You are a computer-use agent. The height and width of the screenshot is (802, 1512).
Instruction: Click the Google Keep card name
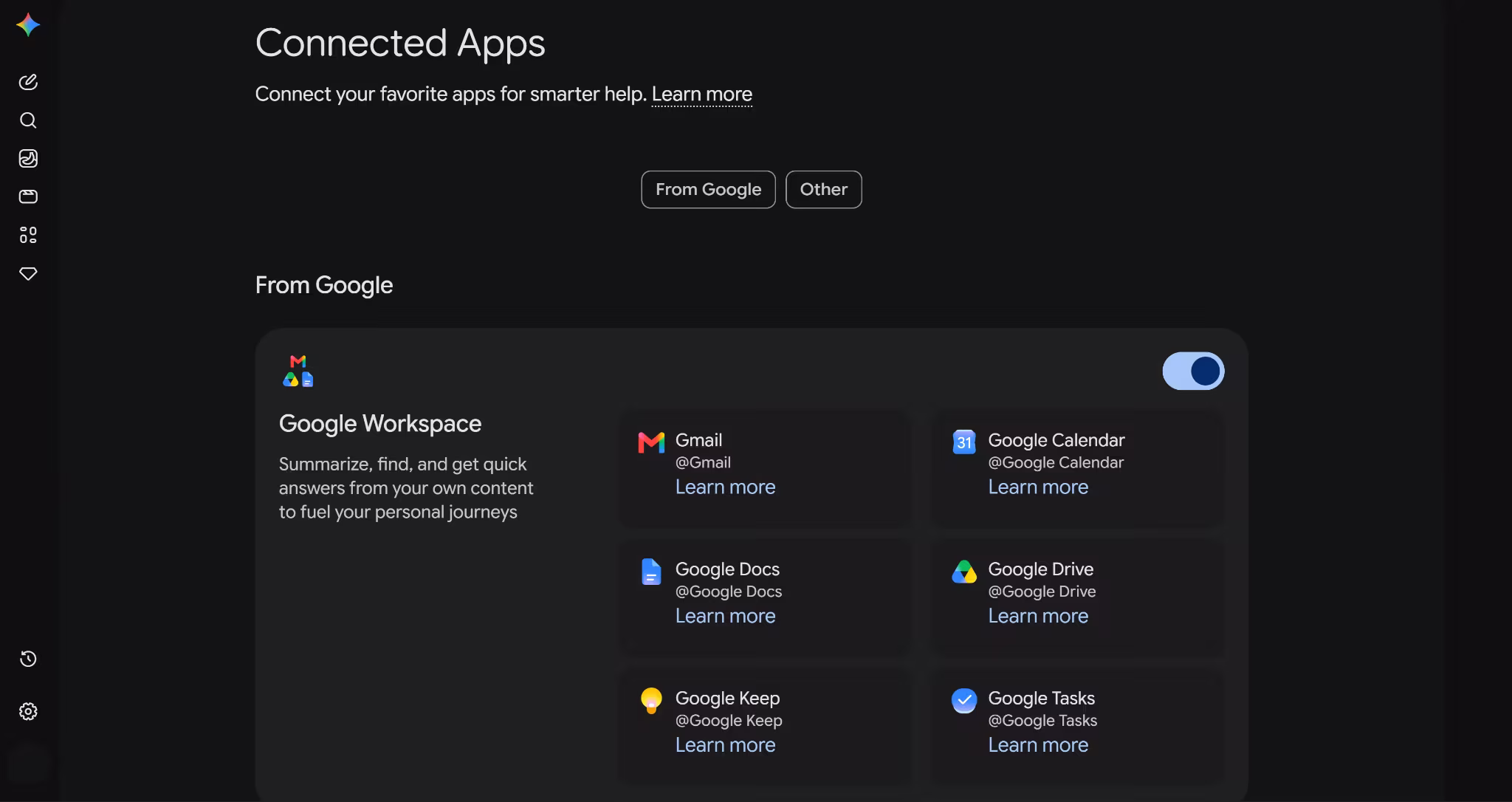(727, 699)
